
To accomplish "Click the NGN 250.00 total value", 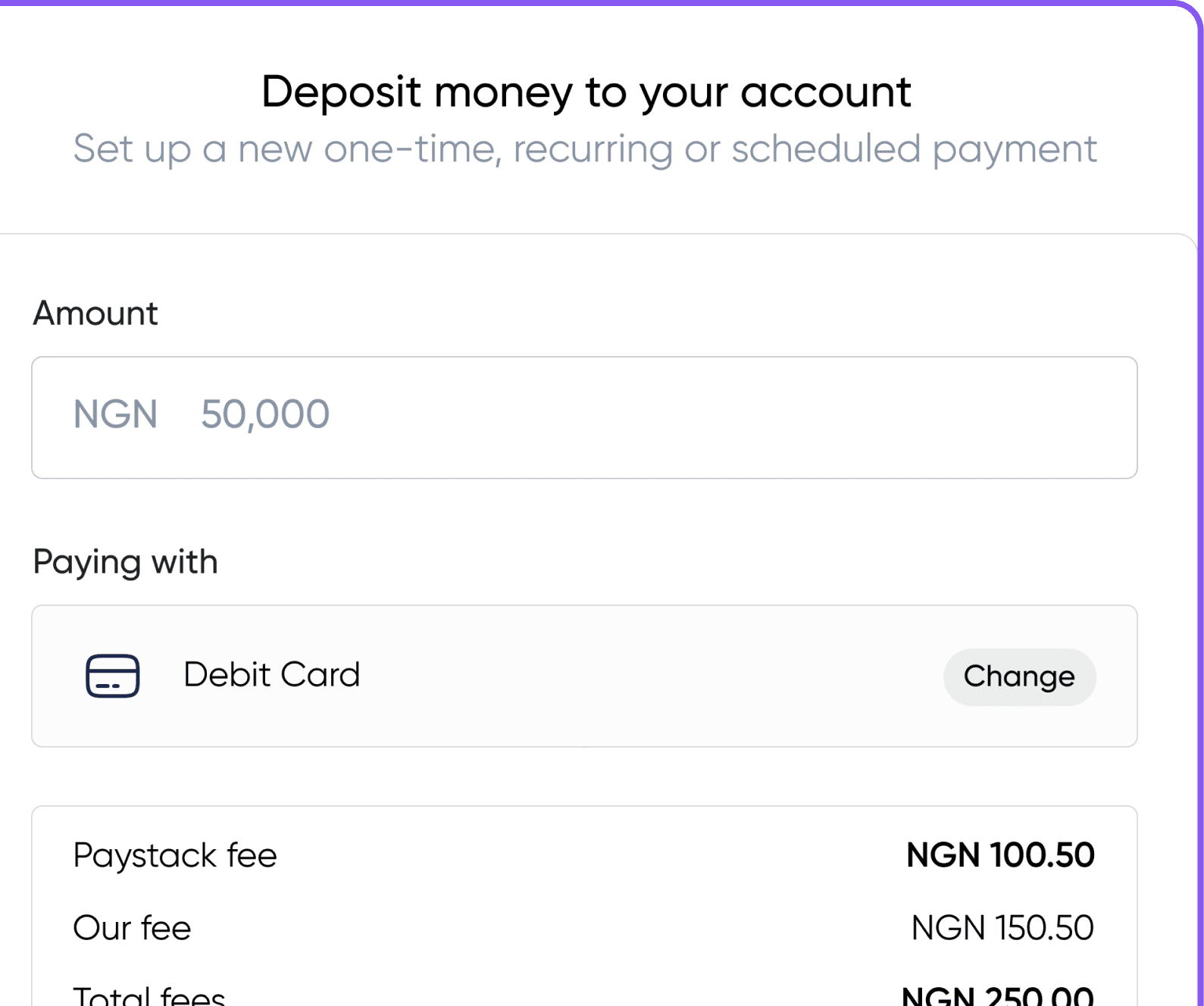I will (x=998, y=995).
